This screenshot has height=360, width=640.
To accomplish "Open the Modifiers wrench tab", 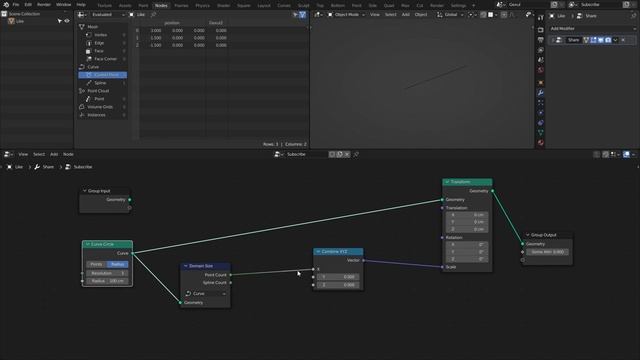I will [541, 93].
